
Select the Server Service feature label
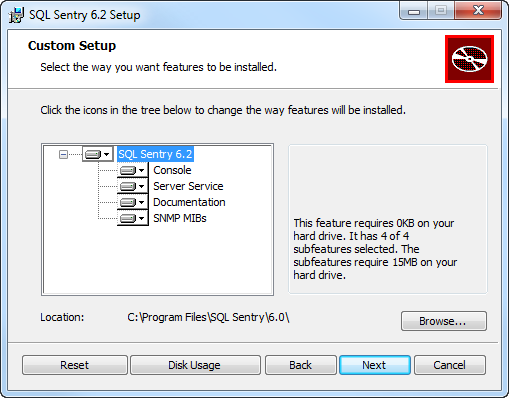188,186
